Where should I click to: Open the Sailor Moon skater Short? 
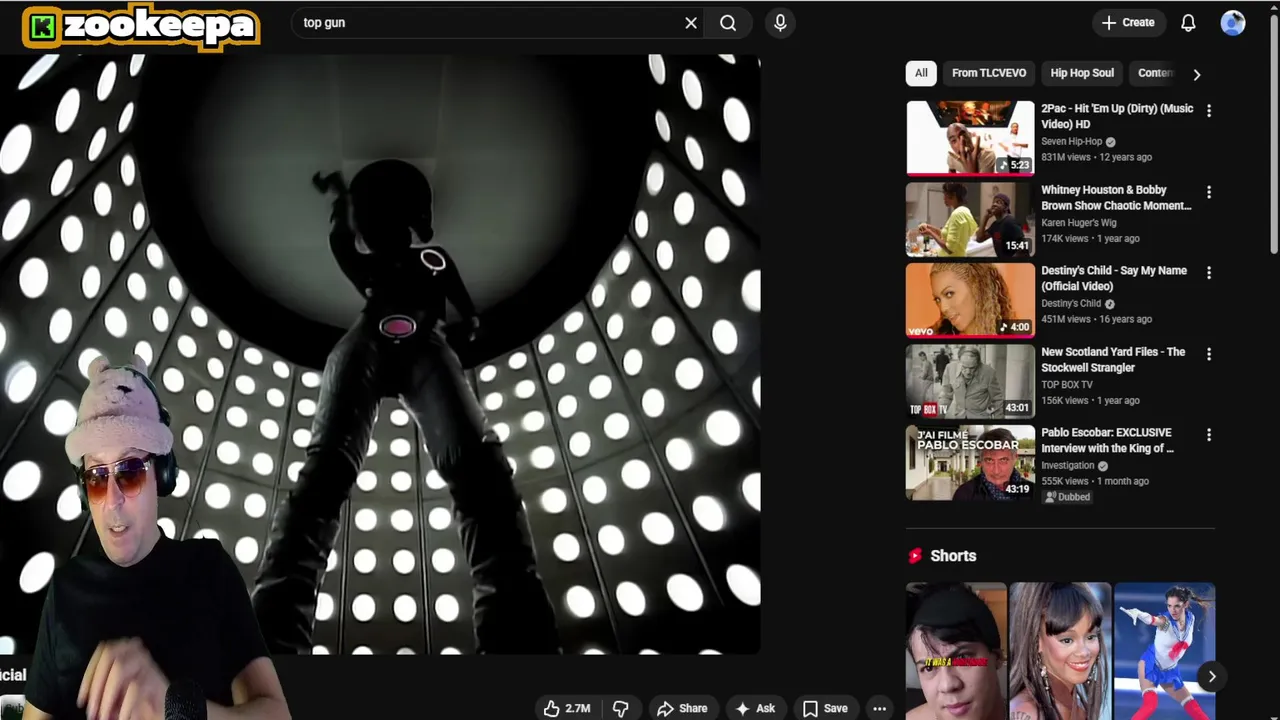point(1164,651)
